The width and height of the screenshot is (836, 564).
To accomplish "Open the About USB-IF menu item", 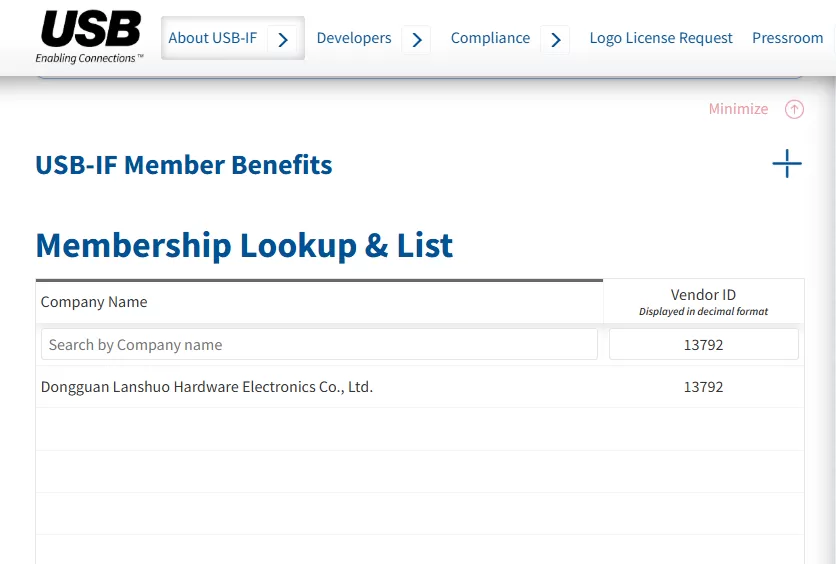I will coord(212,38).
